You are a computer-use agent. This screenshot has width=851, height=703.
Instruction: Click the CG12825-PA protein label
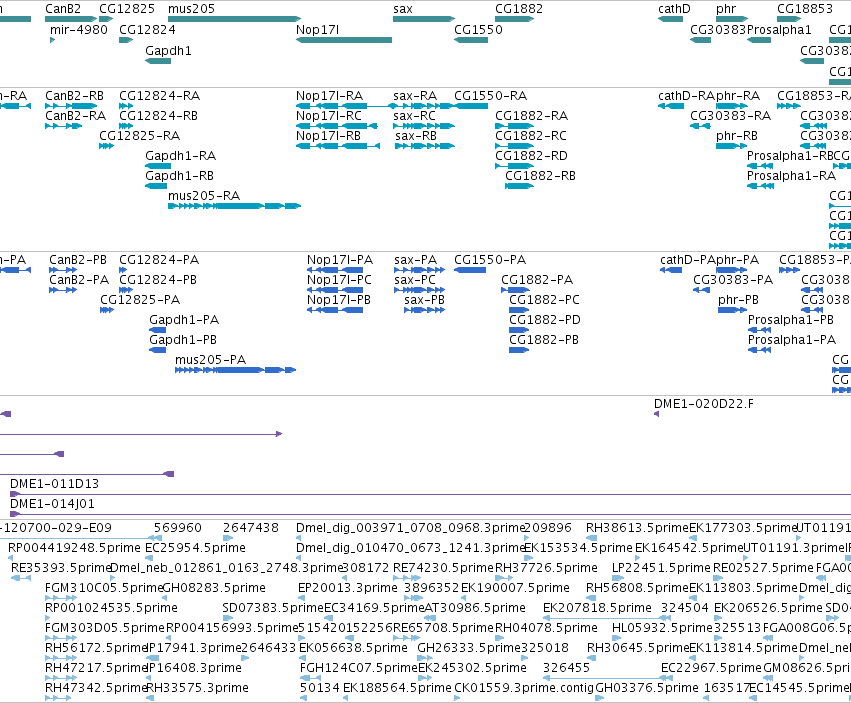(140, 300)
